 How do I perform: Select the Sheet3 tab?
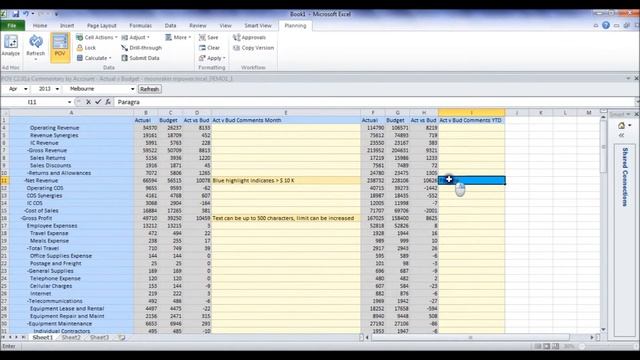(99, 338)
